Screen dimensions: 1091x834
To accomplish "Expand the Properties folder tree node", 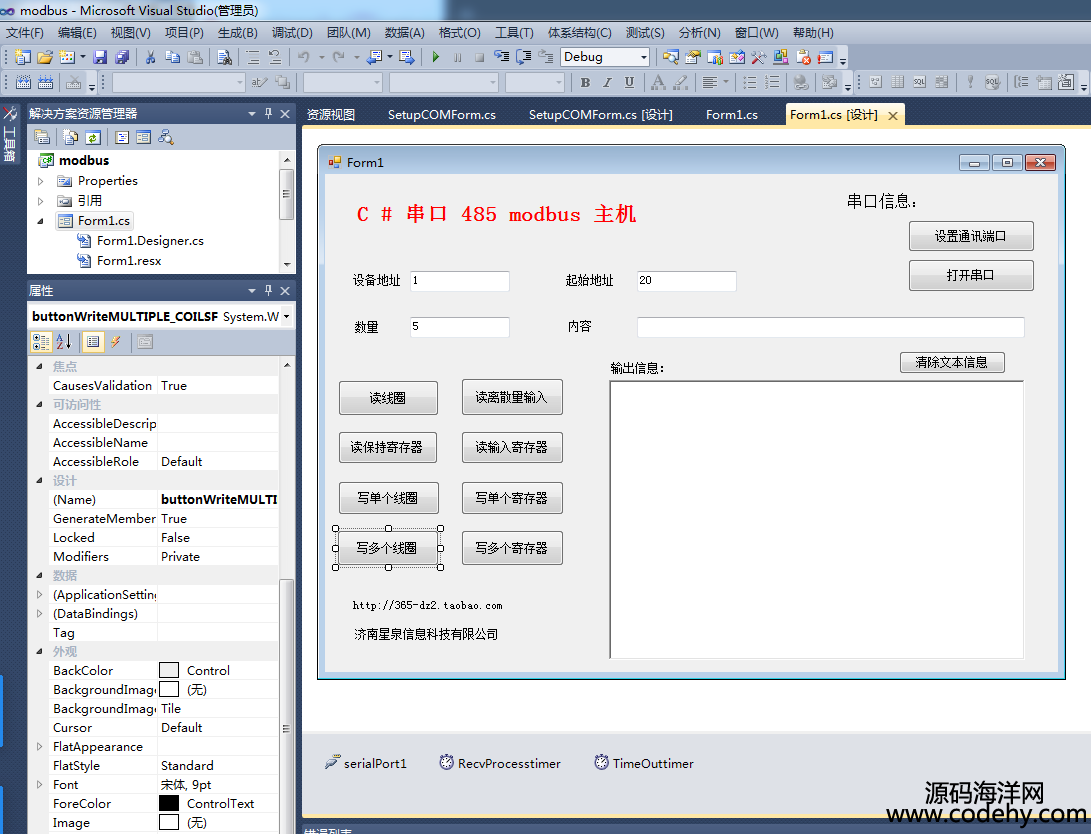I will [41, 181].
